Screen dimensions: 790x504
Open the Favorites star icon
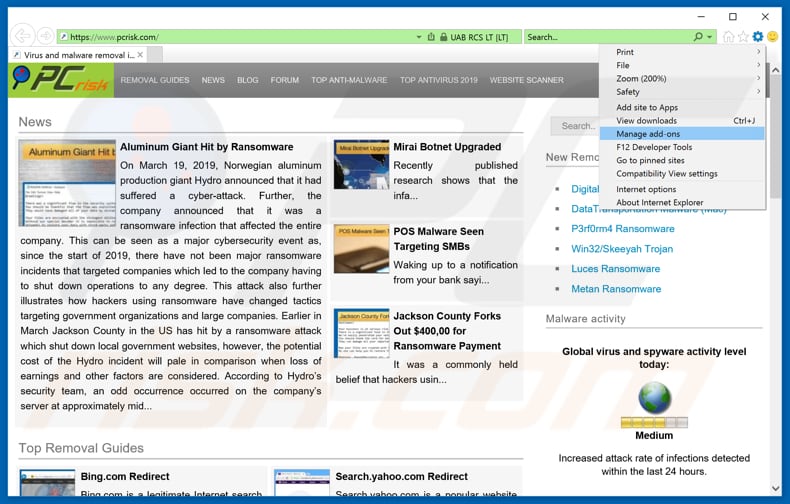point(743,36)
